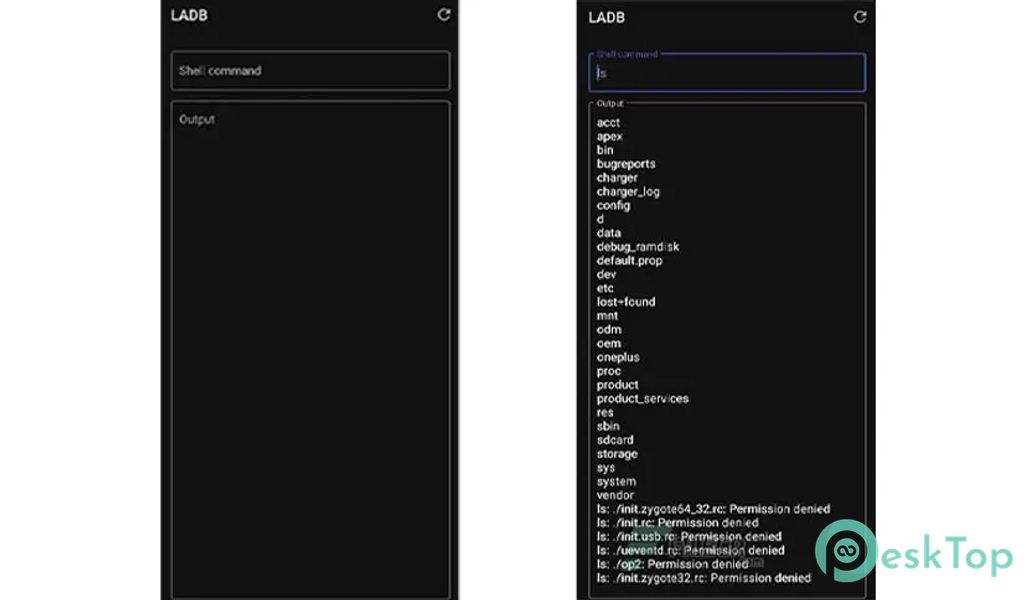Select the 'proc' output line
The height and width of the screenshot is (600, 1036).
point(609,371)
